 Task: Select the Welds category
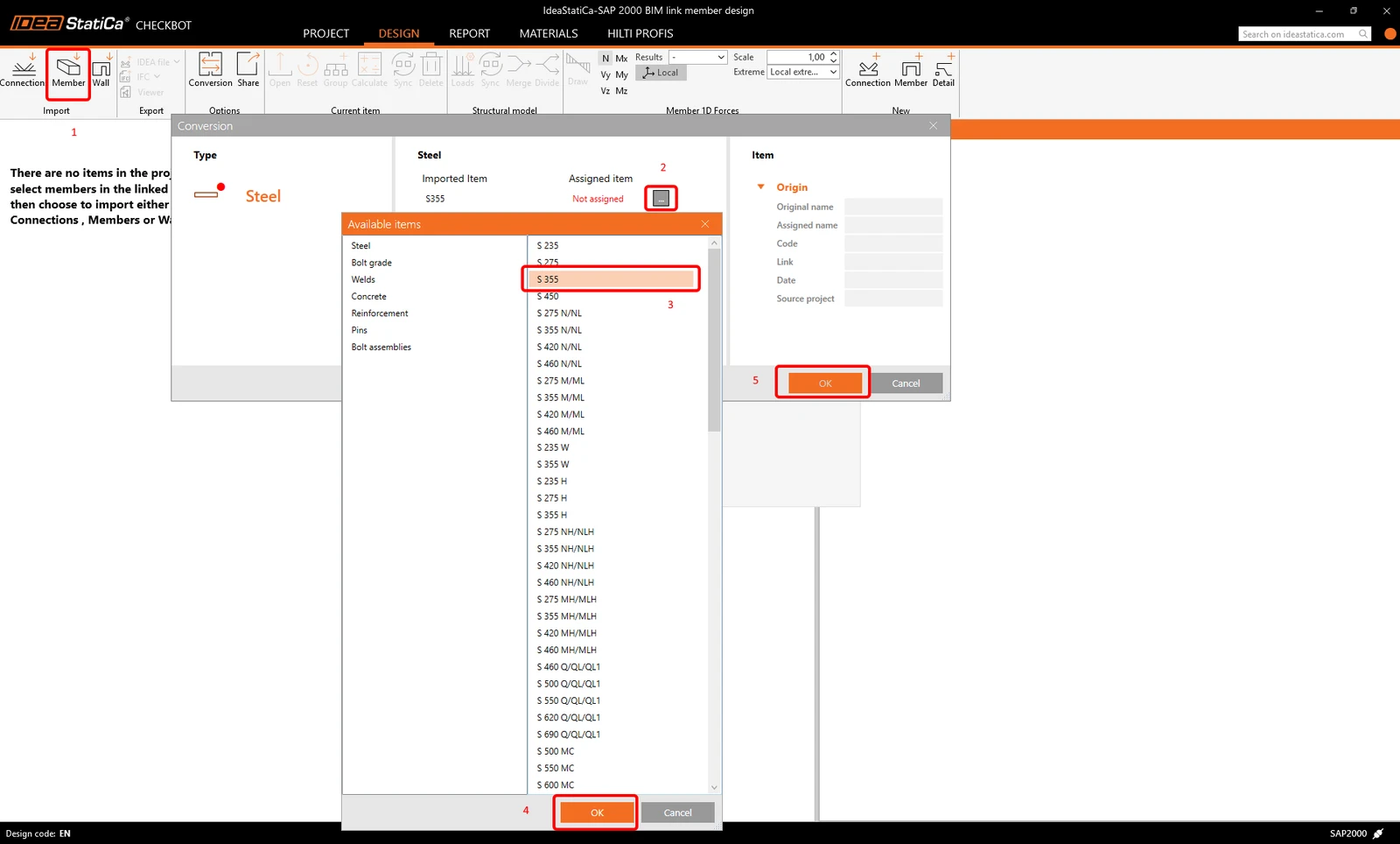[363, 280]
